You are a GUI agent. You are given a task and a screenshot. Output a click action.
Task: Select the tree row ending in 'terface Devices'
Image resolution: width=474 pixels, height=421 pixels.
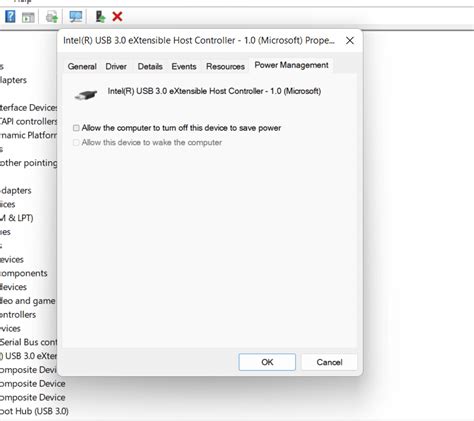pos(29,108)
